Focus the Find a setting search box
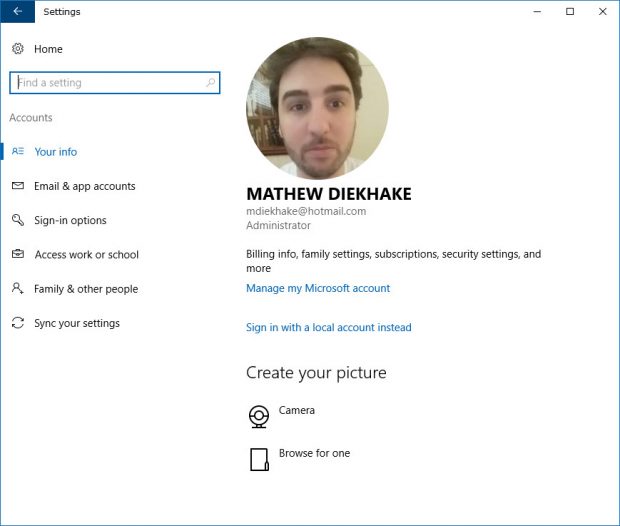 [115, 83]
